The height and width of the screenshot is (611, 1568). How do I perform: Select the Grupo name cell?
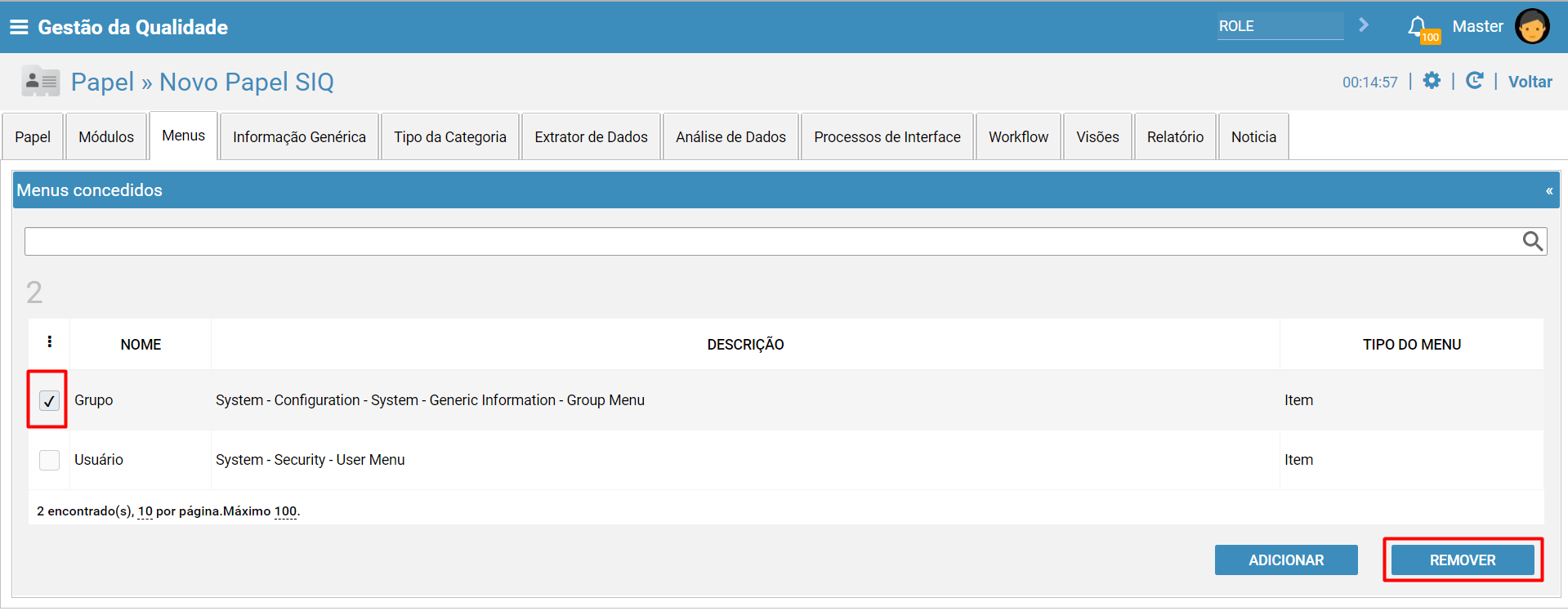tap(94, 400)
